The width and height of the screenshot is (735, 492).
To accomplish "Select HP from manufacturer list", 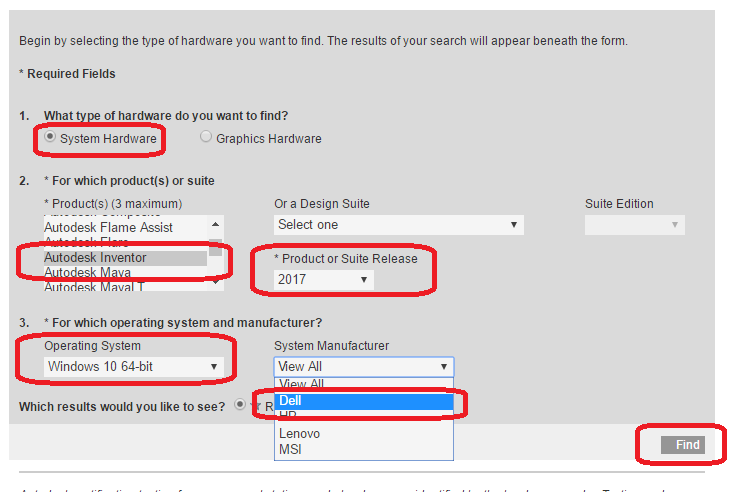I will point(364,415).
